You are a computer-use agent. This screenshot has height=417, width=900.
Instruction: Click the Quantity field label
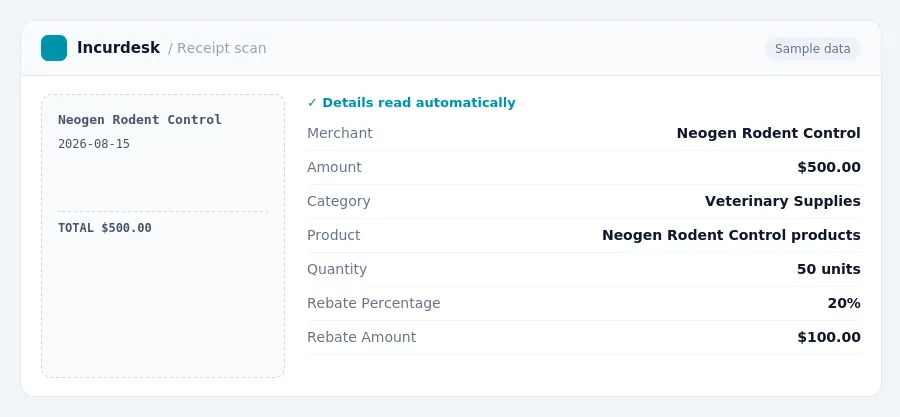pos(337,269)
